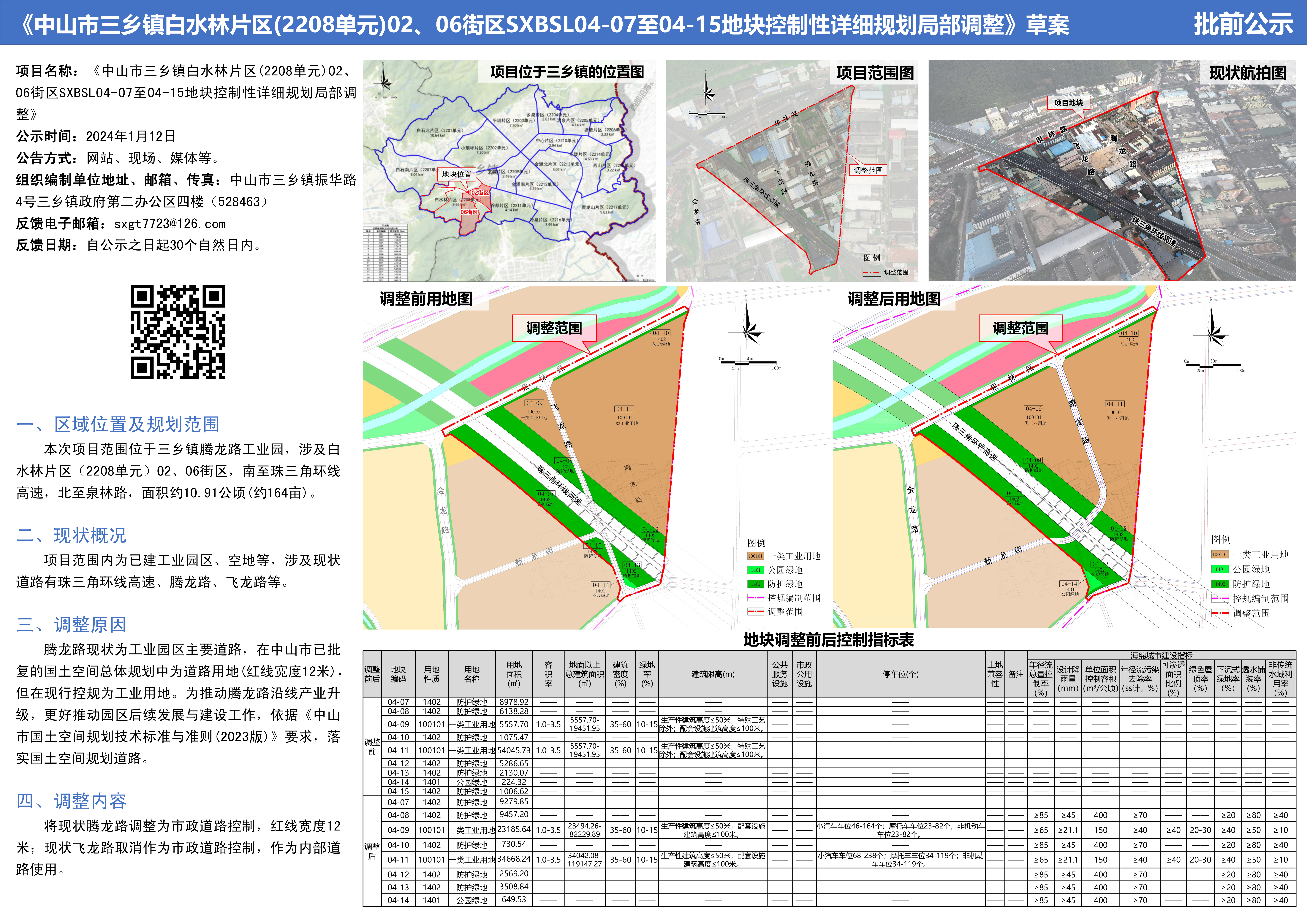The width and height of the screenshot is (1307, 924).
Task: Click the 停车位(个) column header
Action: tap(901, 674)
